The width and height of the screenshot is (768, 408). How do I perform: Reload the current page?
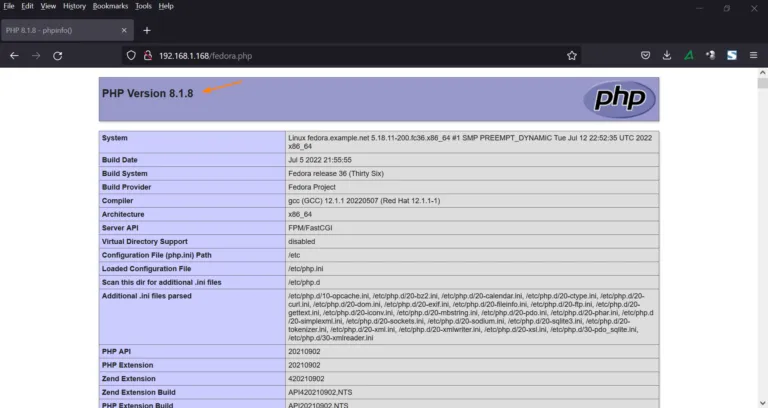click(x=57, y=56)
